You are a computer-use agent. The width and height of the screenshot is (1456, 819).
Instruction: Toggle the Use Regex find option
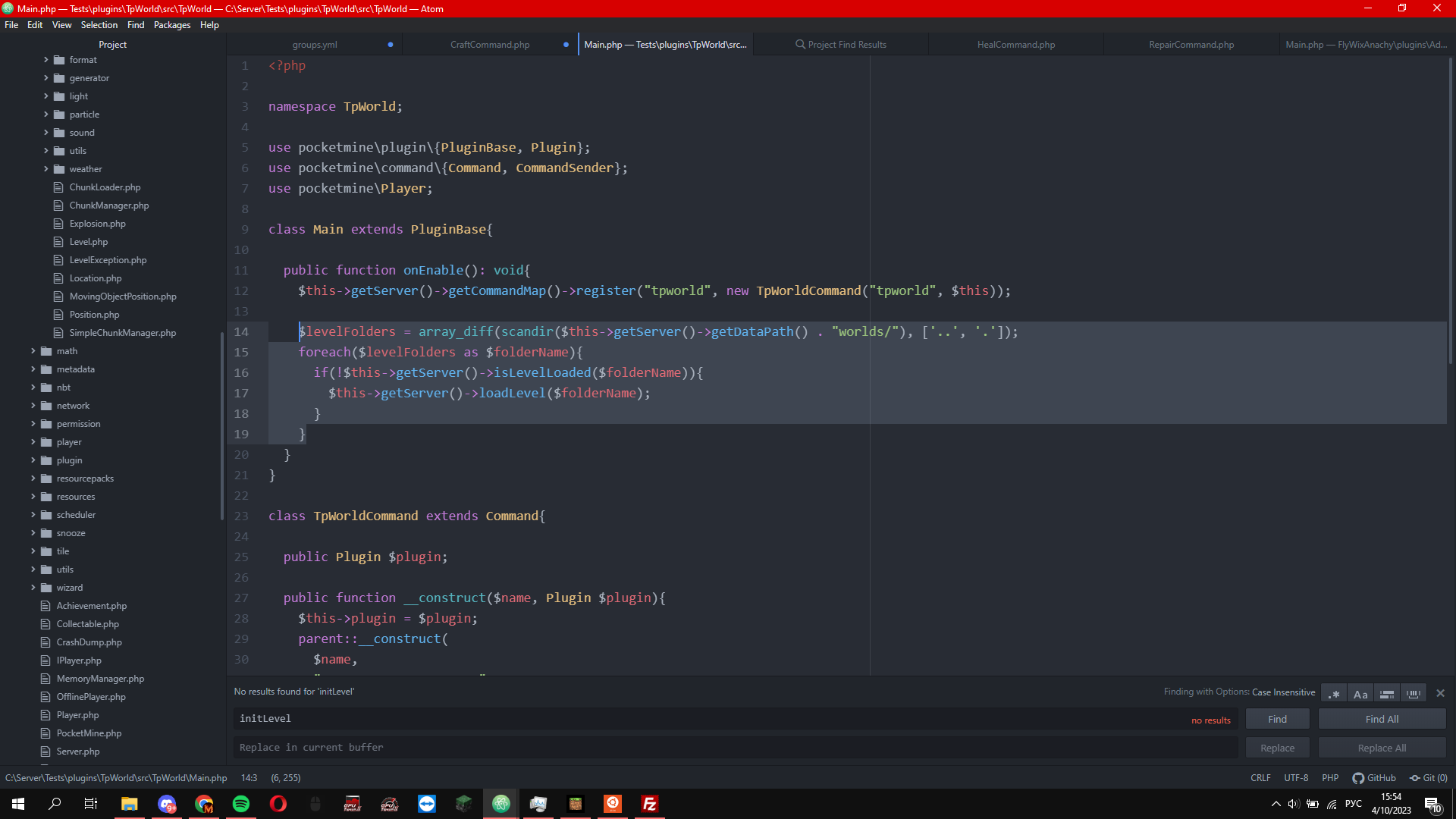point(1334,693)
